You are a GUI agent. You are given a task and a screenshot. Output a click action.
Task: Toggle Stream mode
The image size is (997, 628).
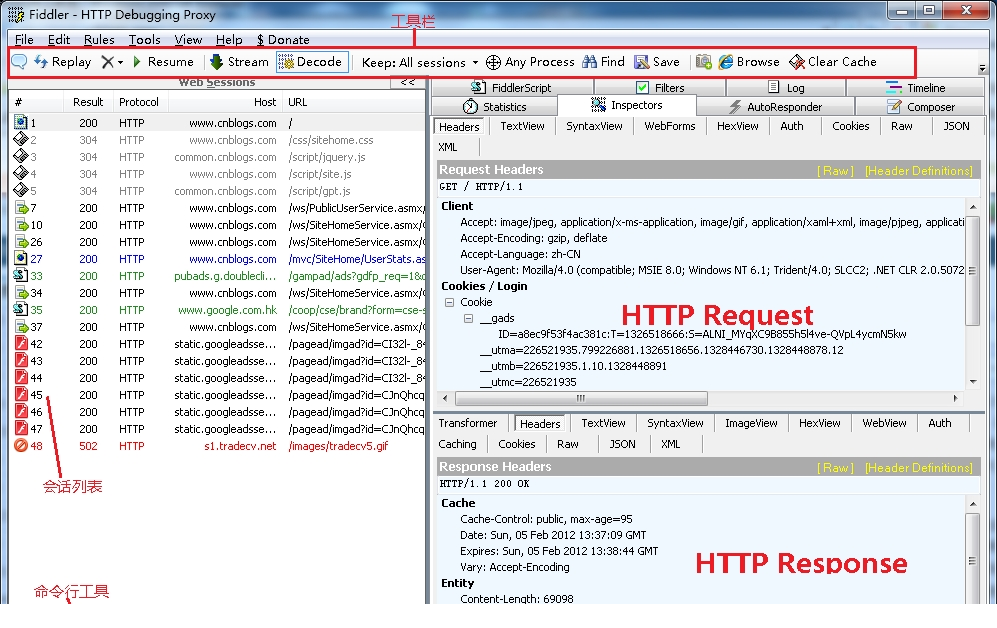[239, 62]
